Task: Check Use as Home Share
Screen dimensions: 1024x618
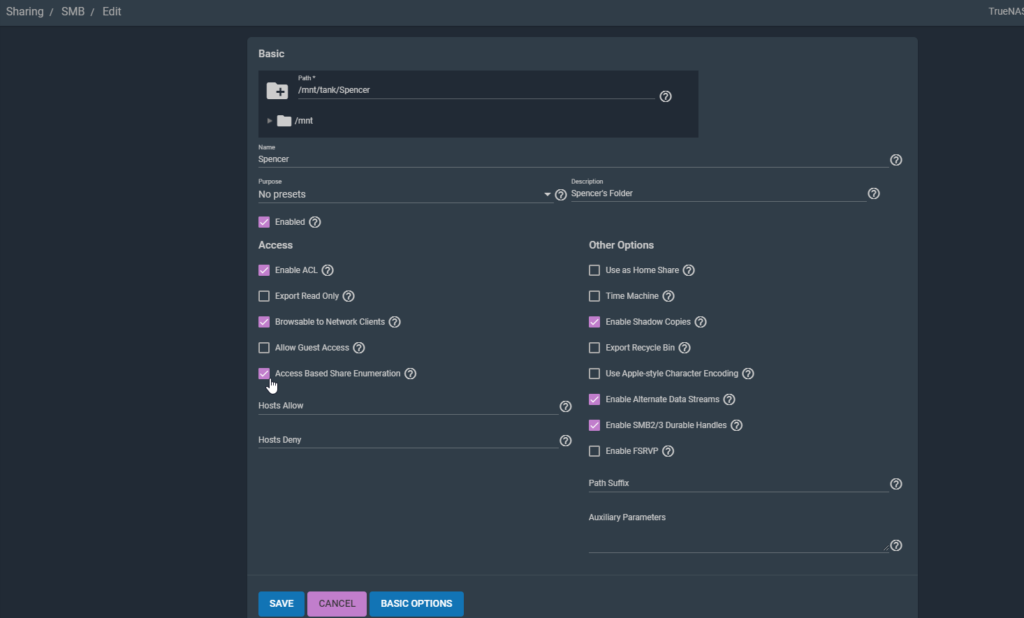Action: pyautogui.click(x=594, y=270)
